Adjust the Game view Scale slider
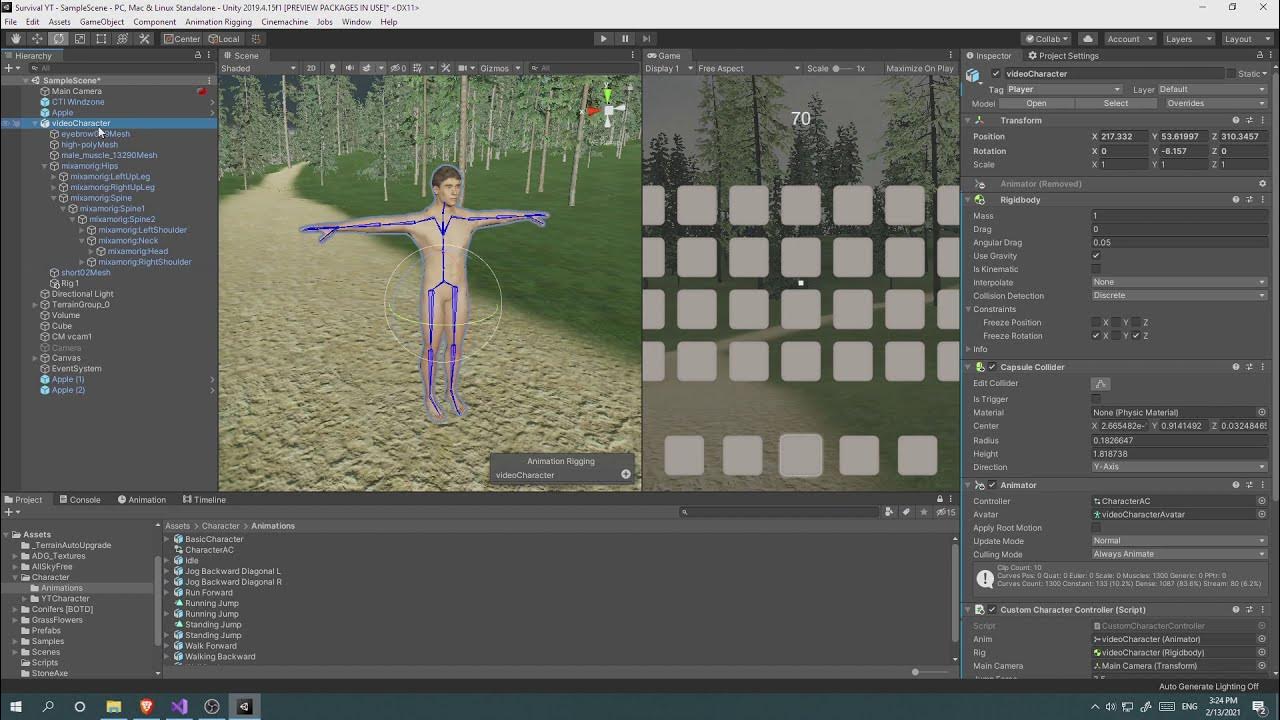Viewport: 1280px width, 720px height. pos(843,68)
